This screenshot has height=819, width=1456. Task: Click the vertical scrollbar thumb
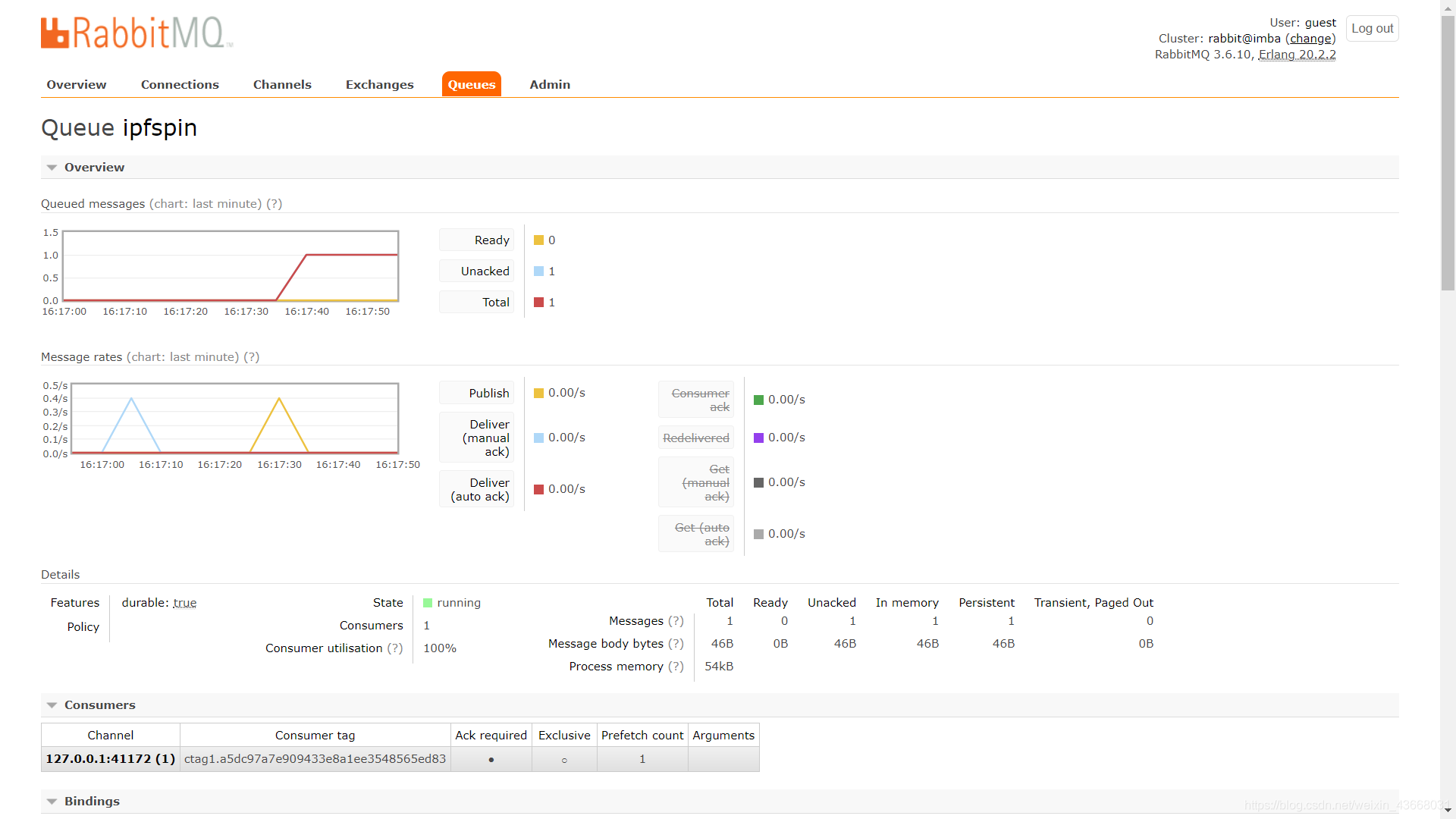tap(1448, 152)
